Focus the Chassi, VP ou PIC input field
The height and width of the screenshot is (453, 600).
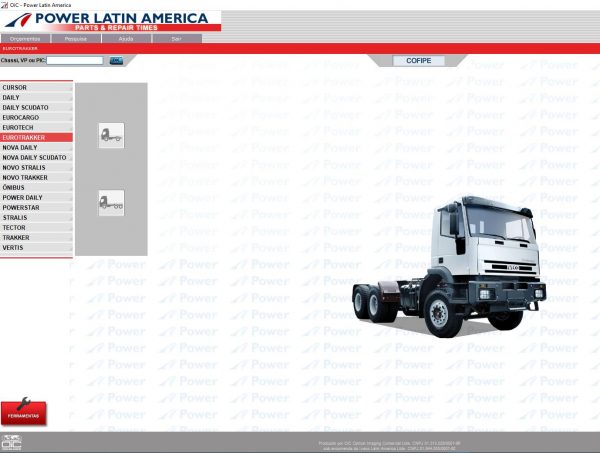[x=75, y=60]
